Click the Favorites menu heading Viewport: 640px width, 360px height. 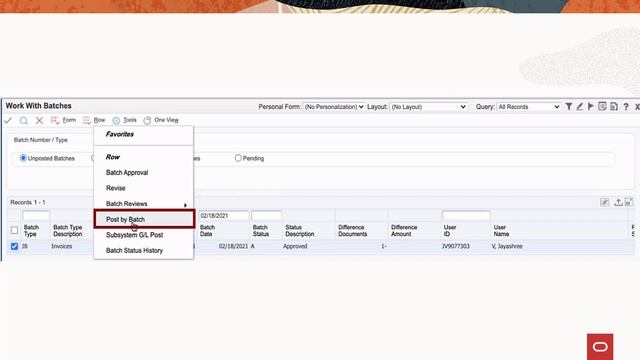pyautogui.click(x=120, y=134)
